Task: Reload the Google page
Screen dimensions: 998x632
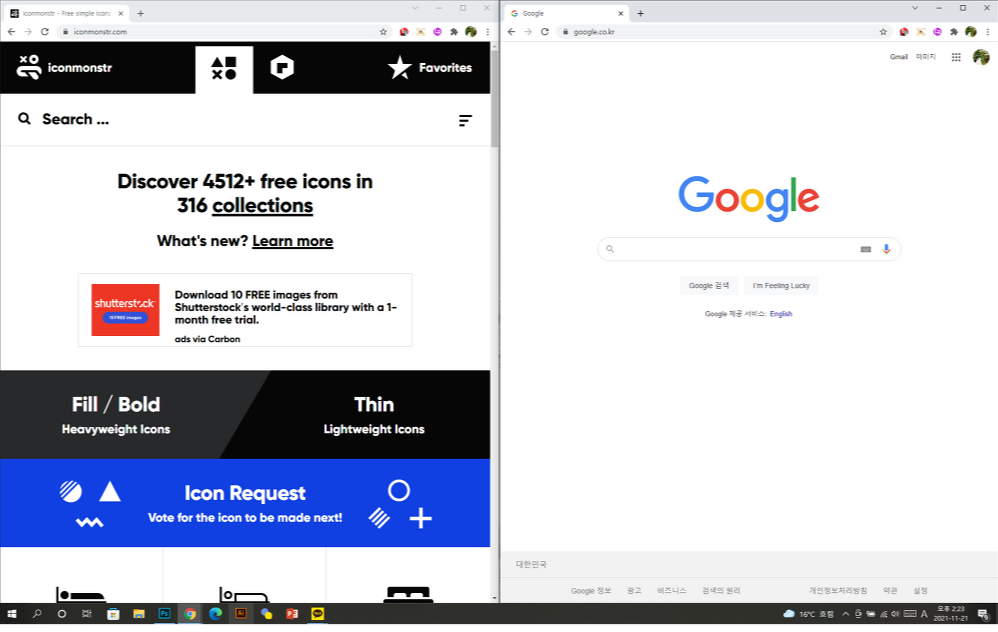Action: [545, 31]
